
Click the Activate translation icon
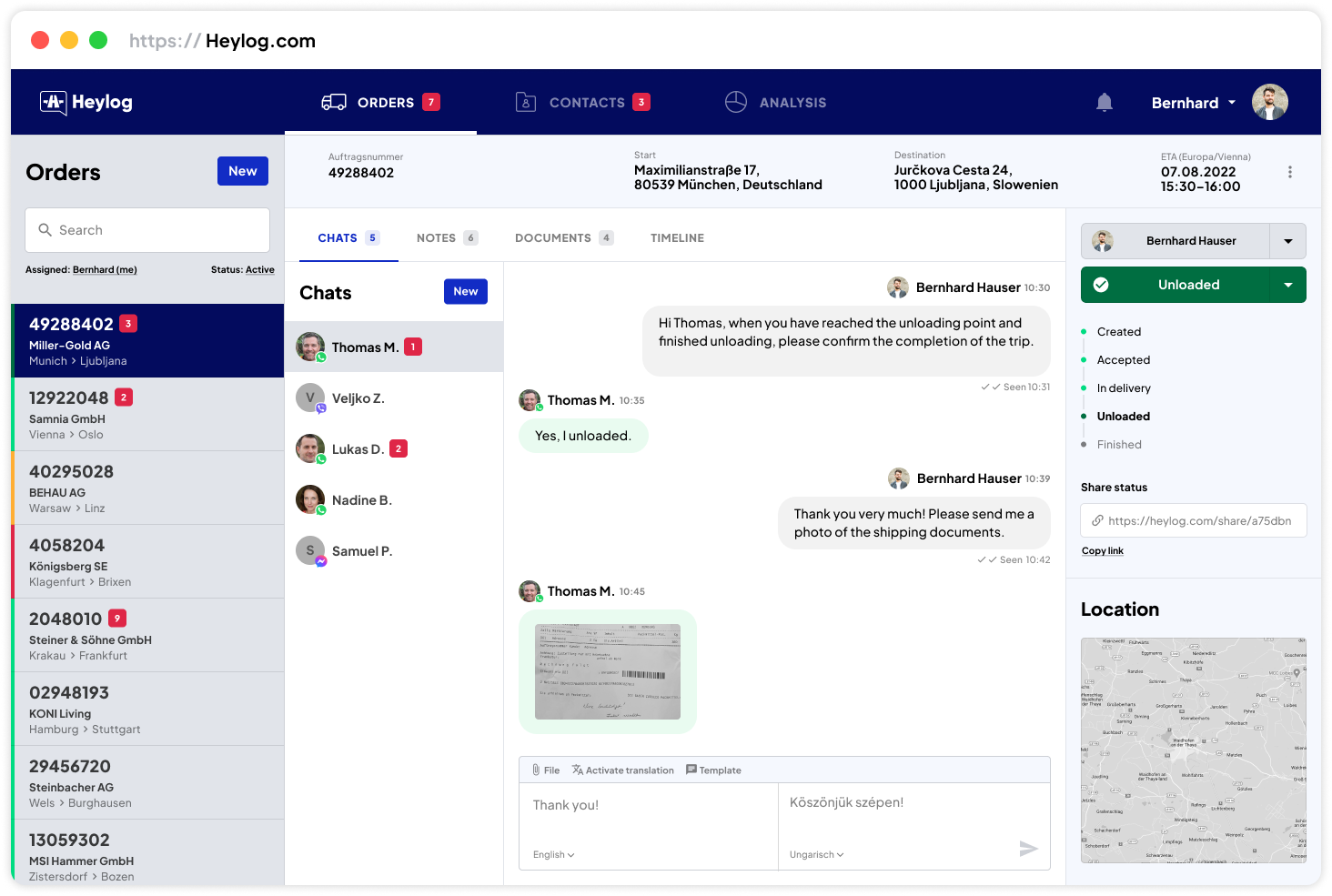(x=578, y=770)
